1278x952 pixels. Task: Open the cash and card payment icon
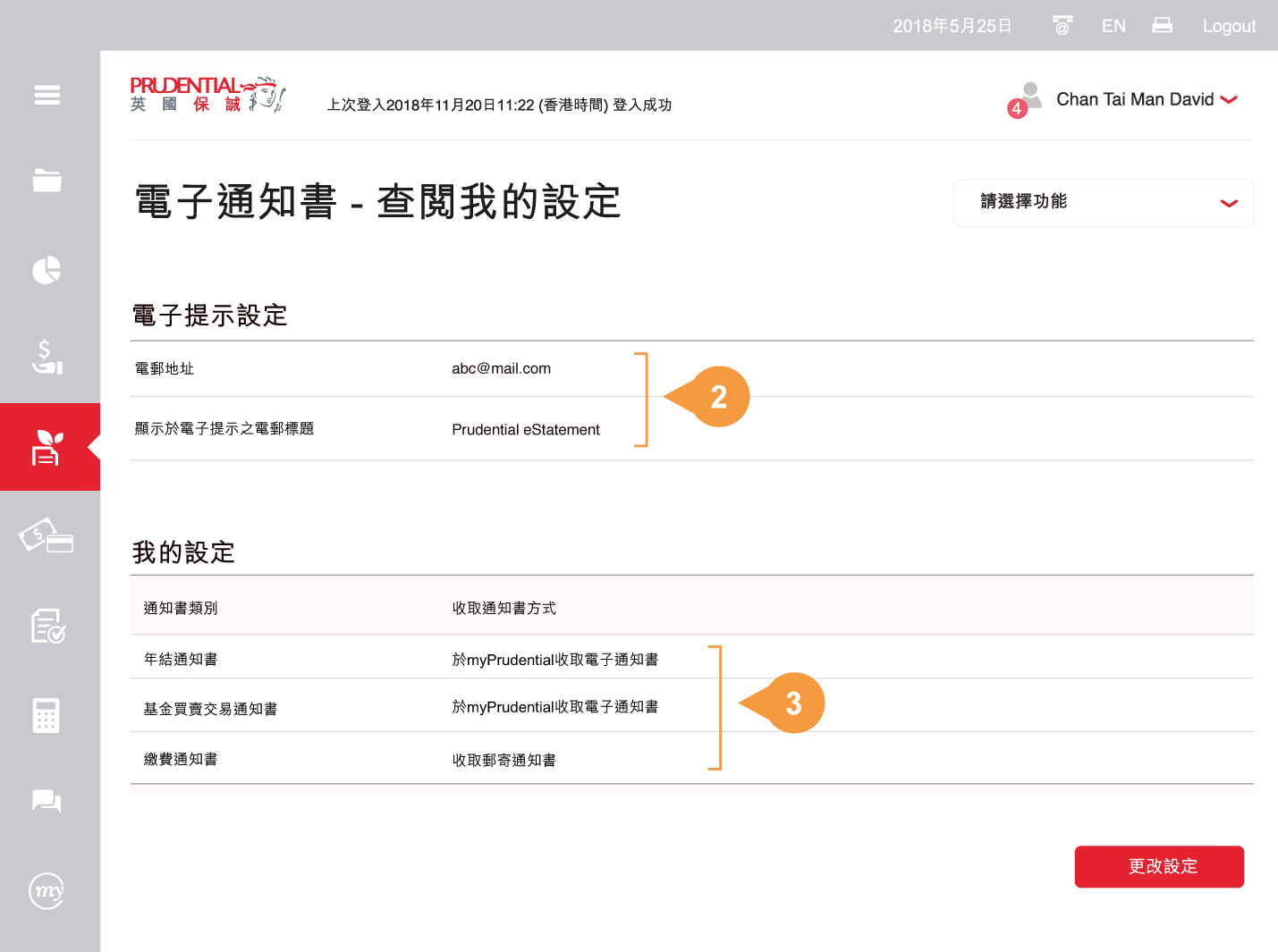[x=47, y=536]
